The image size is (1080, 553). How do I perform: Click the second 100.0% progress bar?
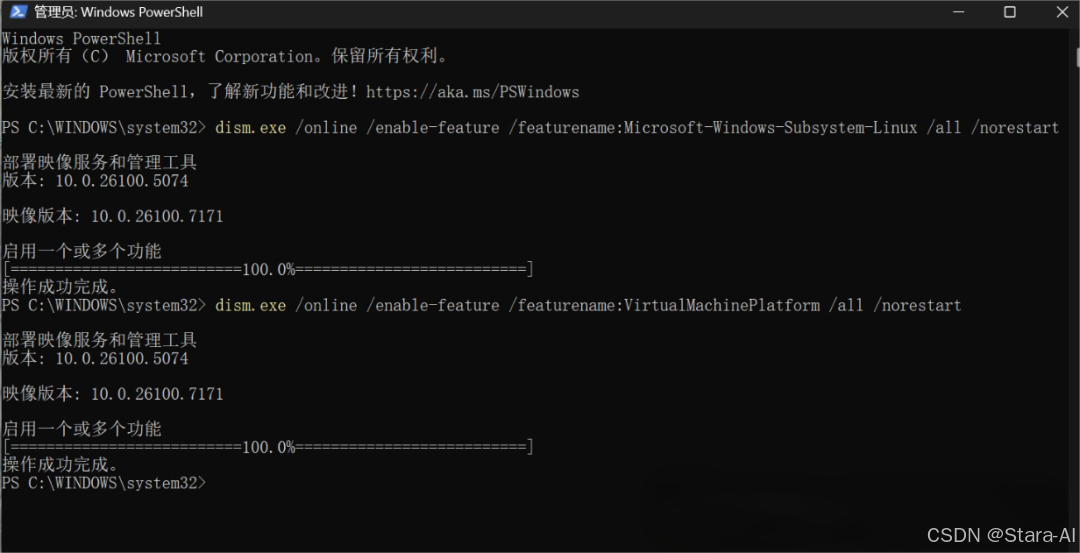point(268,447)
